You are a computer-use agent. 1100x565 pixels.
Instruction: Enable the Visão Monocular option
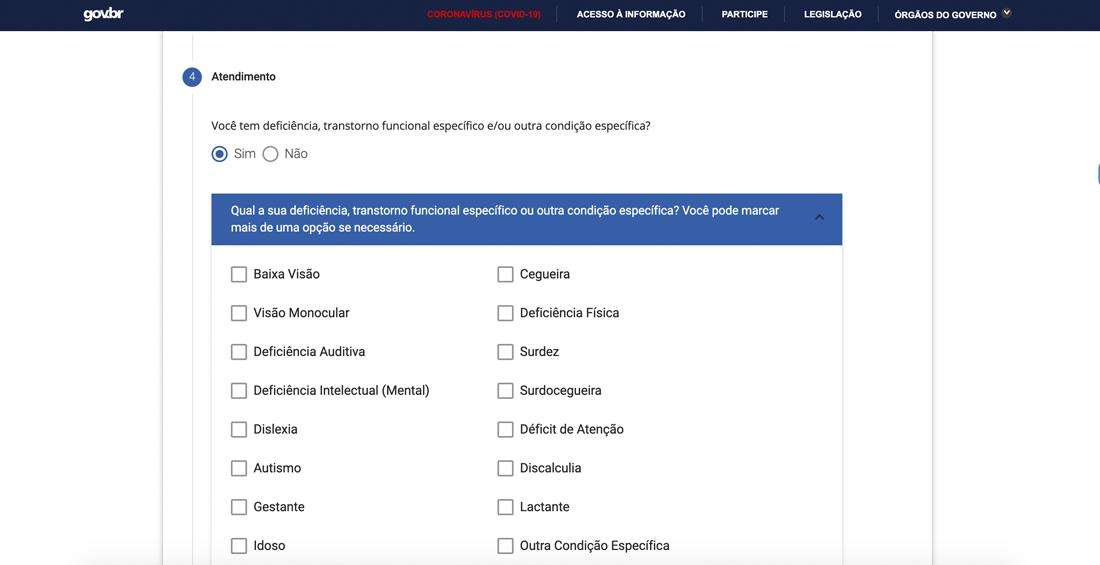[239, 313]
